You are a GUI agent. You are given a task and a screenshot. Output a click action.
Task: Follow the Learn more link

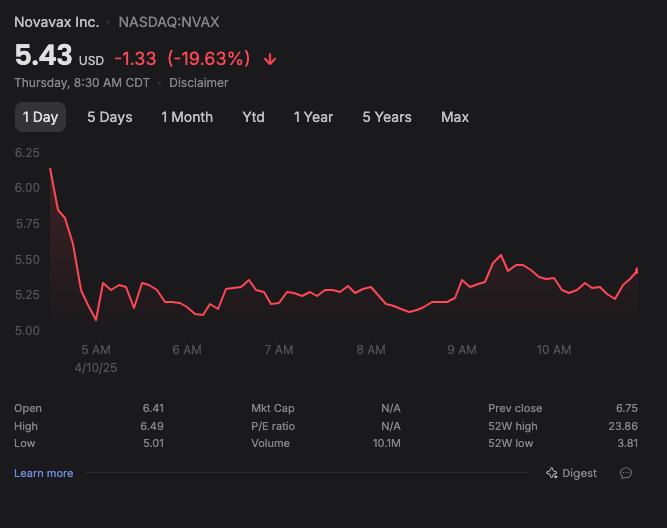click(43, 473)
